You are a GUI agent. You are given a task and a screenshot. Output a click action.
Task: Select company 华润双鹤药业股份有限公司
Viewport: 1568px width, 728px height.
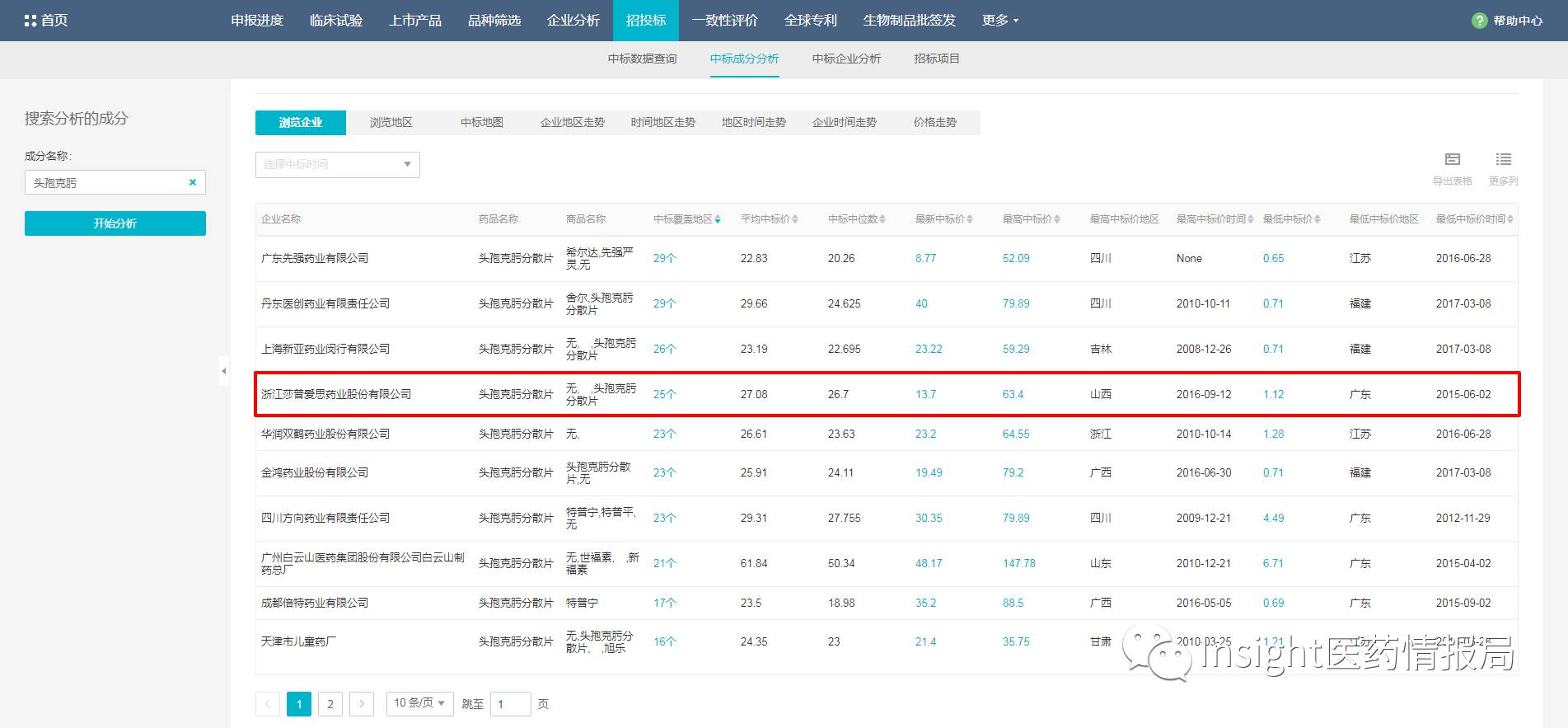[325, 434]
